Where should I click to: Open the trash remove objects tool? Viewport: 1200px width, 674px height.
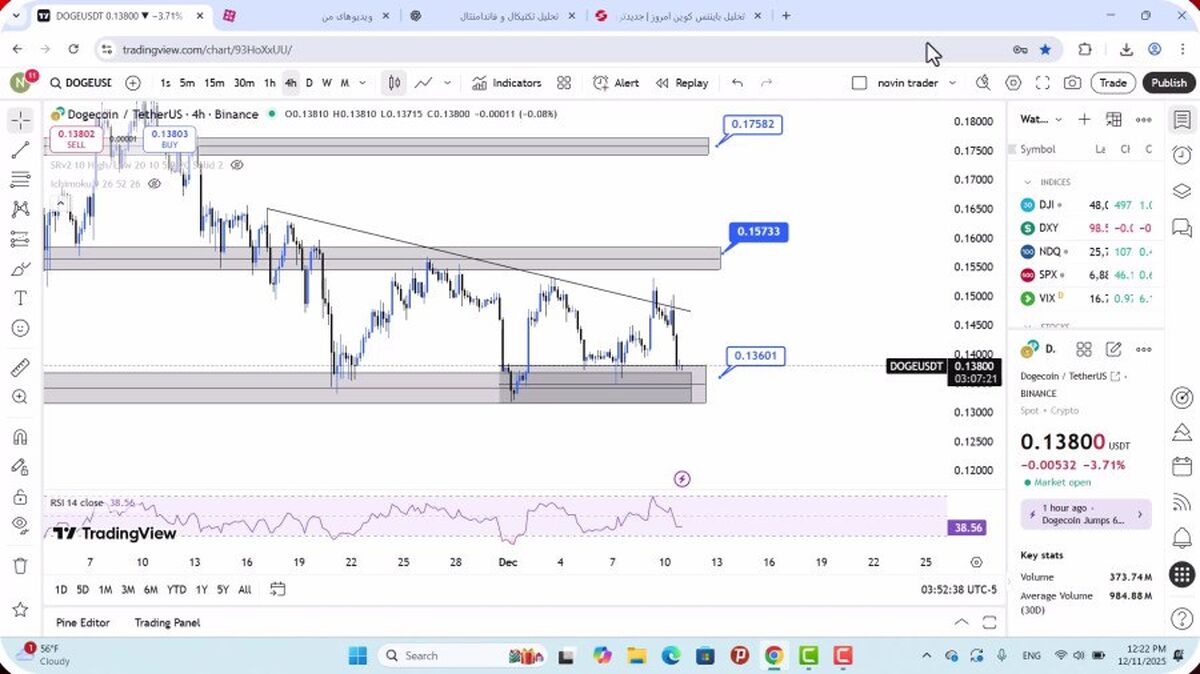(x=19, y=566)
